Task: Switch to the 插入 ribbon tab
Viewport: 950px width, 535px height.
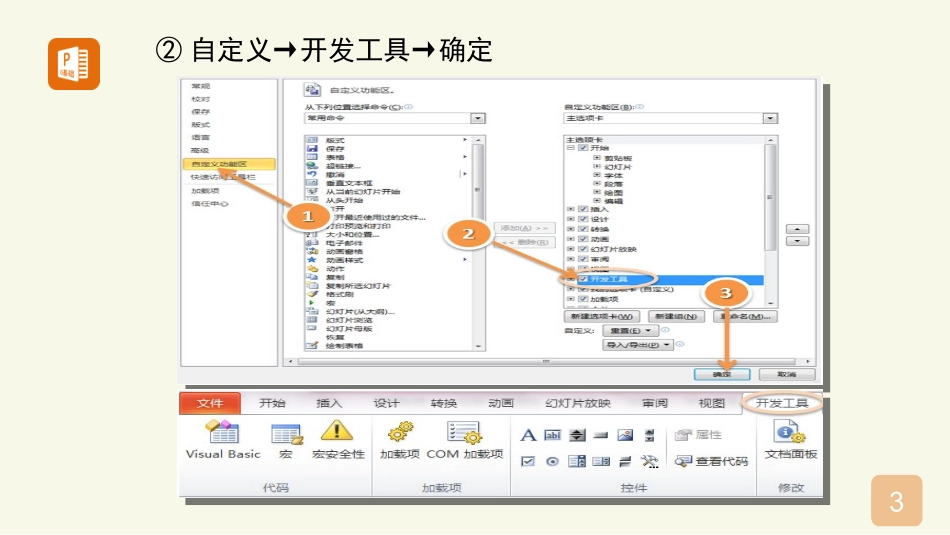Action: pyautogui.click(x=329, y=403)
